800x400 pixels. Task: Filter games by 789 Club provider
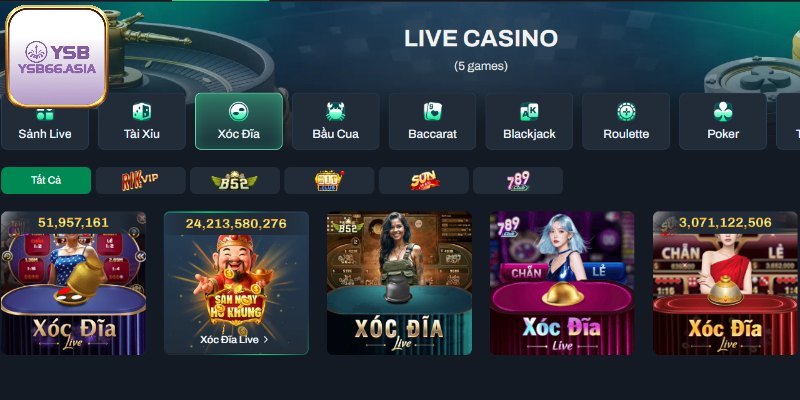pos(518,181)
